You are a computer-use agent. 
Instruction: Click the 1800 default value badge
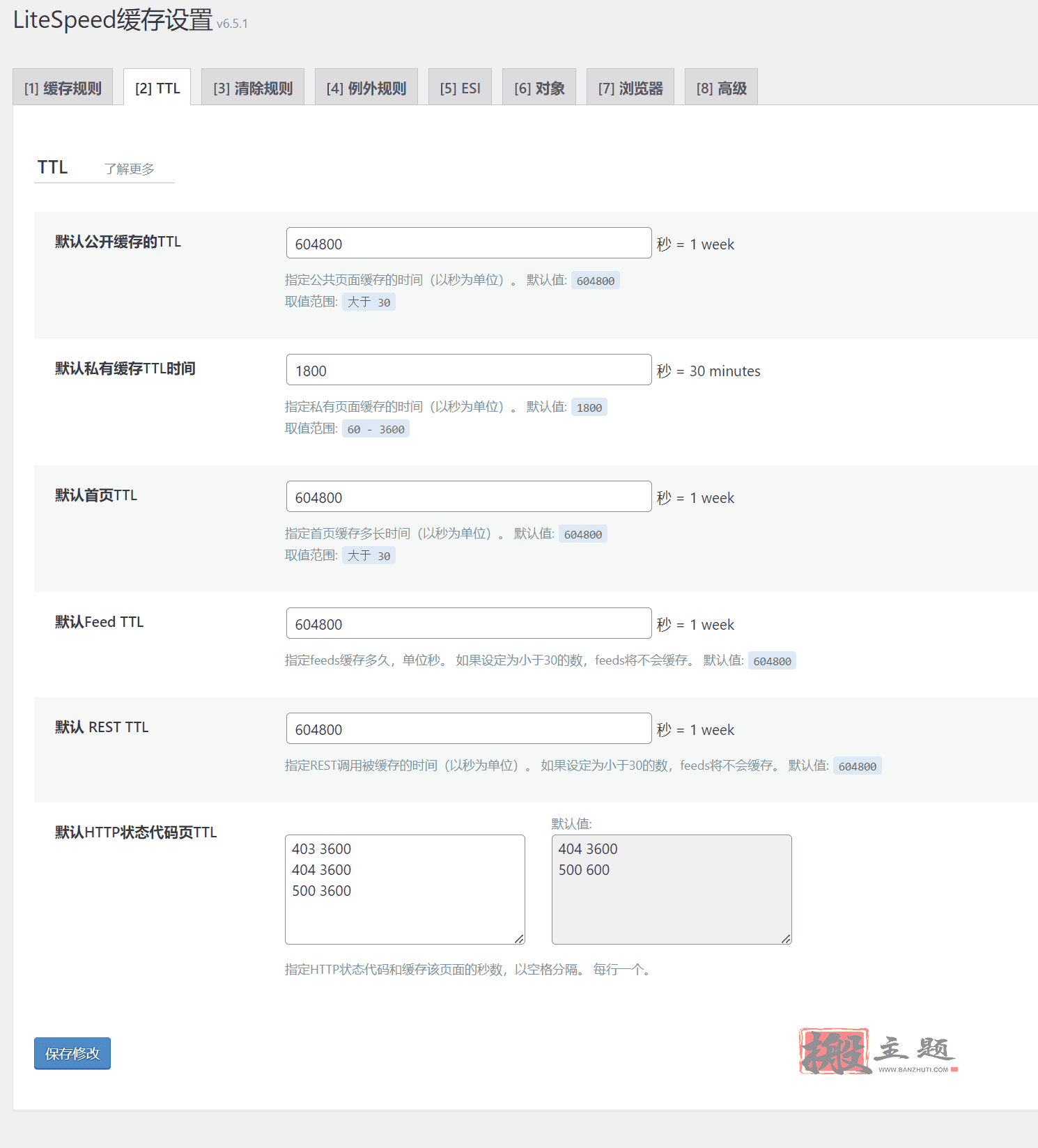pos(589,408)
